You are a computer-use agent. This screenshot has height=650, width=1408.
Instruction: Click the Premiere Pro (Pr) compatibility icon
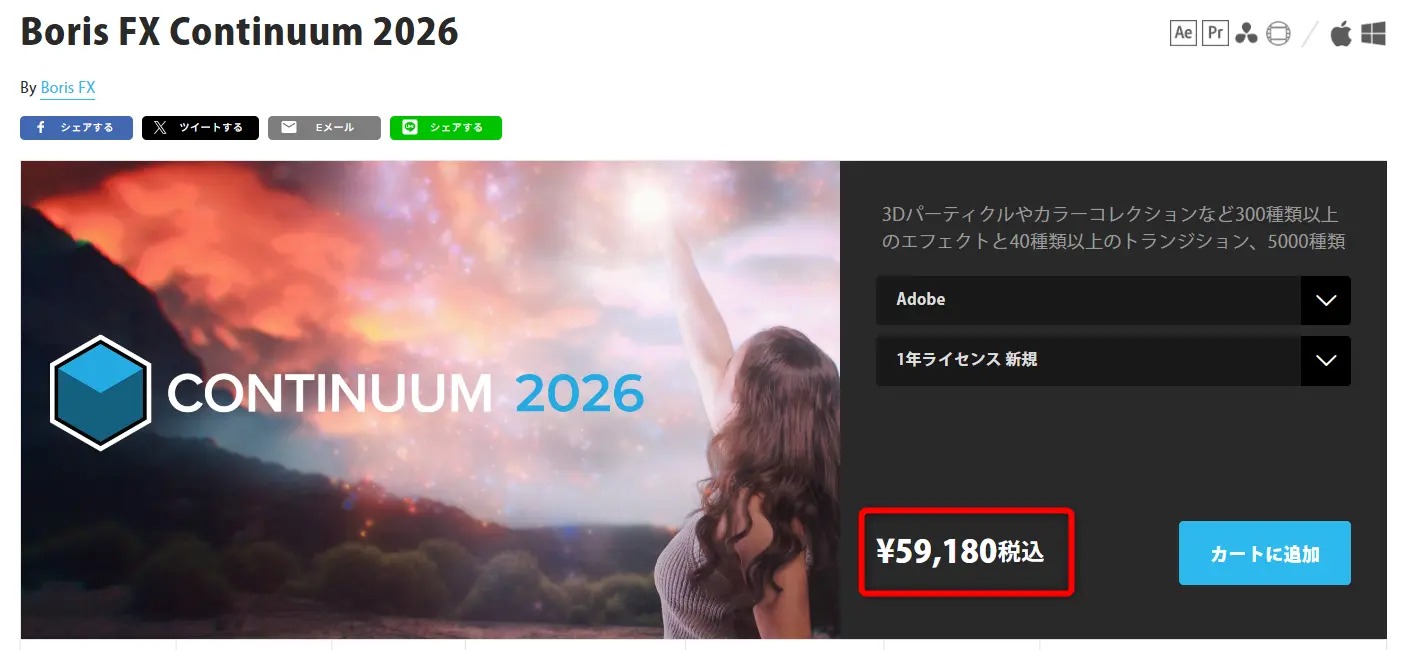[x=1215, y=33]
